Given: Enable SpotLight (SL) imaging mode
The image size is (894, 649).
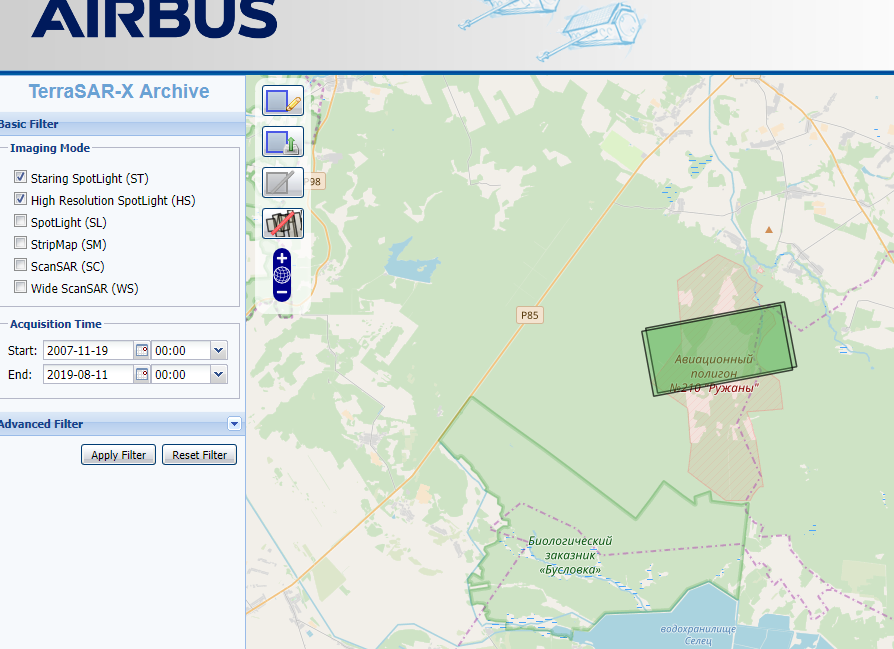Looking at the screenshot, I should (21, 221).
